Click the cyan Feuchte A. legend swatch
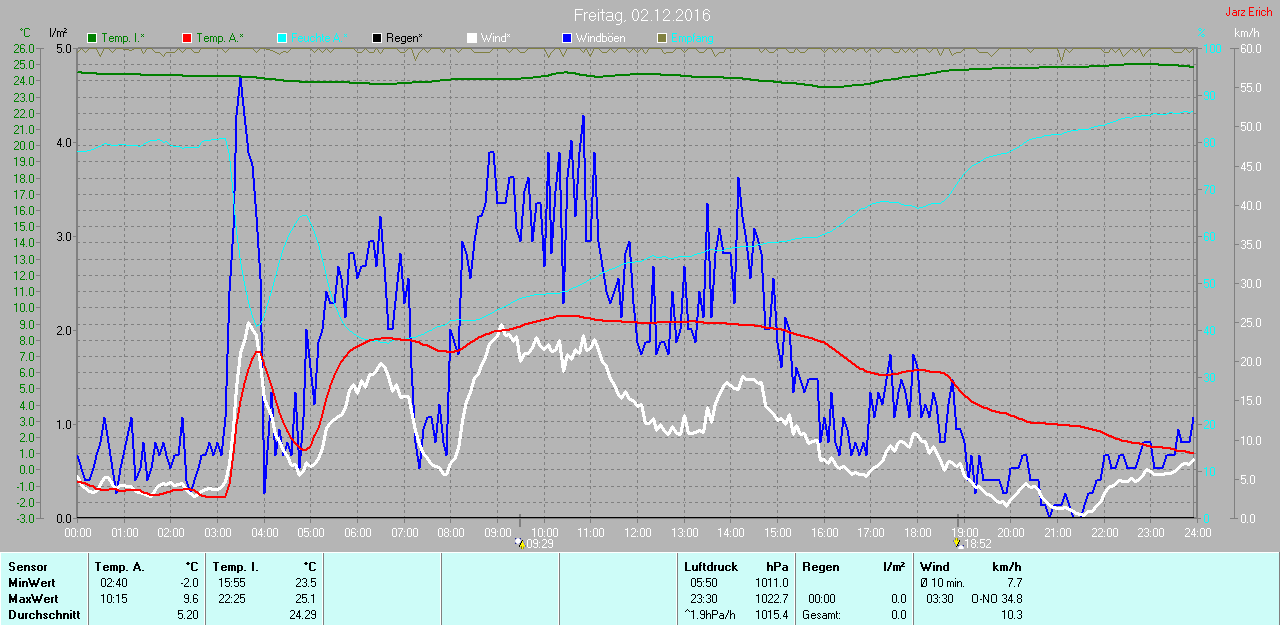The image size is (1280, 625). (281, 38)
